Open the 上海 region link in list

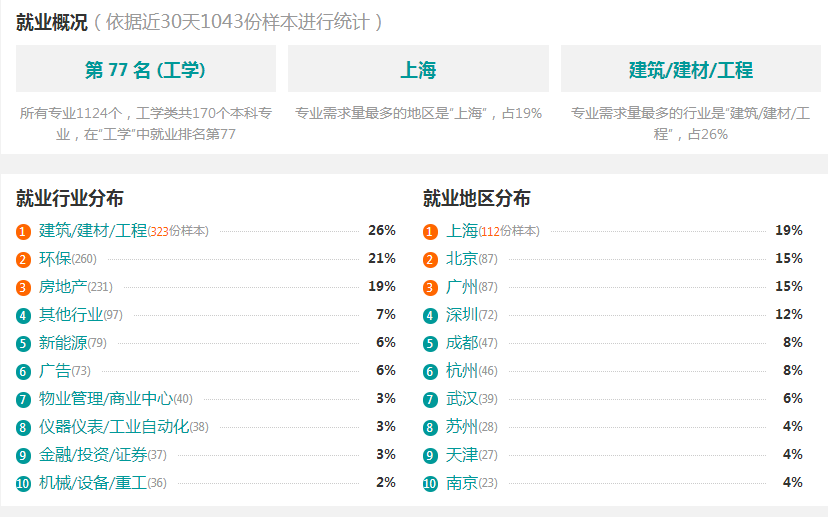(462, 231)
